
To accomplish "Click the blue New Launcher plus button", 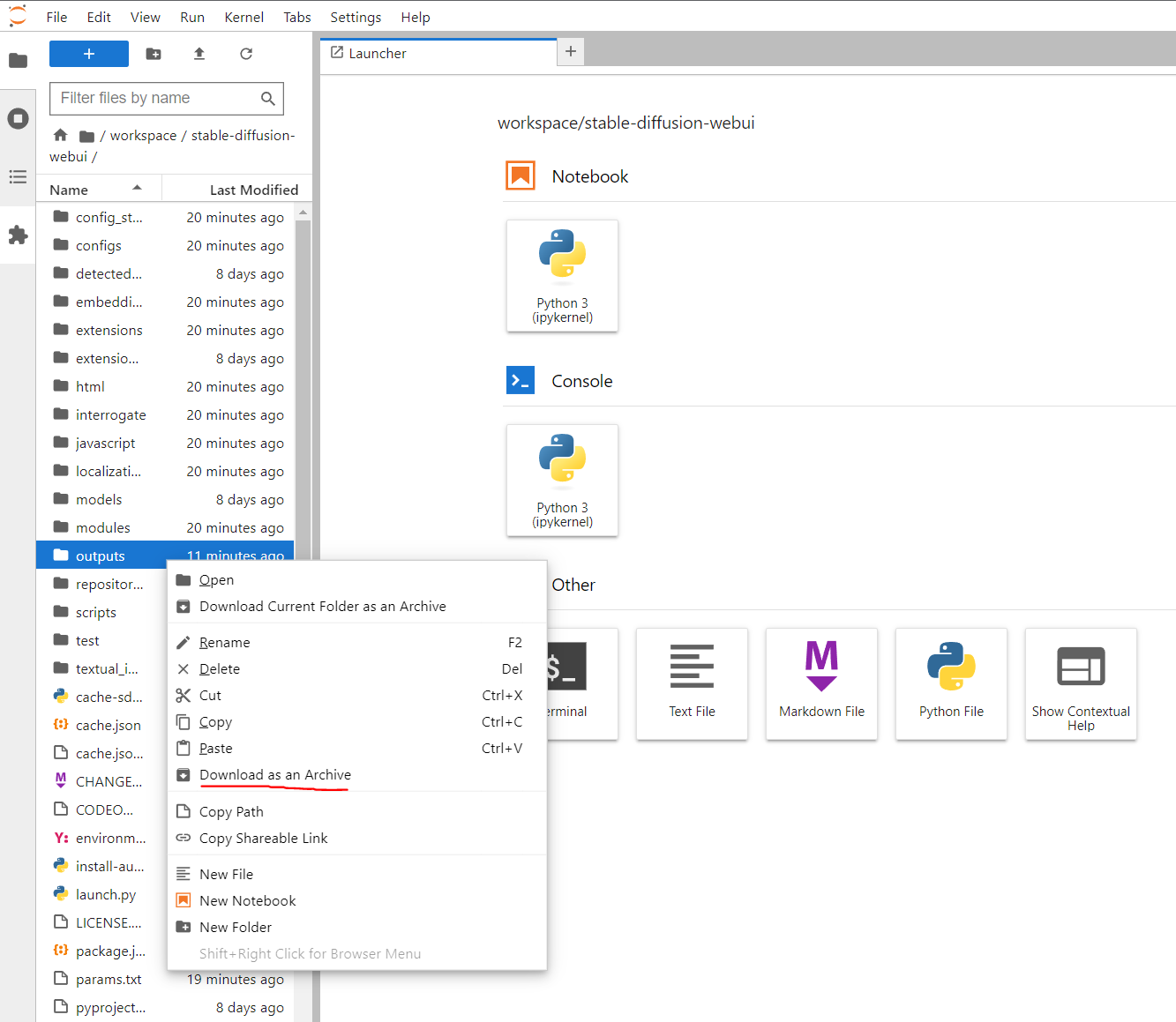I will (89, 54).
